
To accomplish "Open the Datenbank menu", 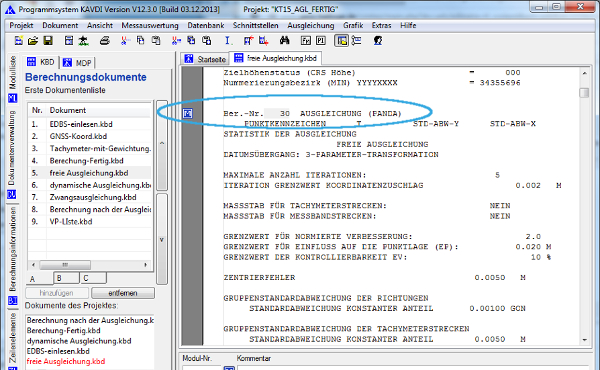I will 206,25.
